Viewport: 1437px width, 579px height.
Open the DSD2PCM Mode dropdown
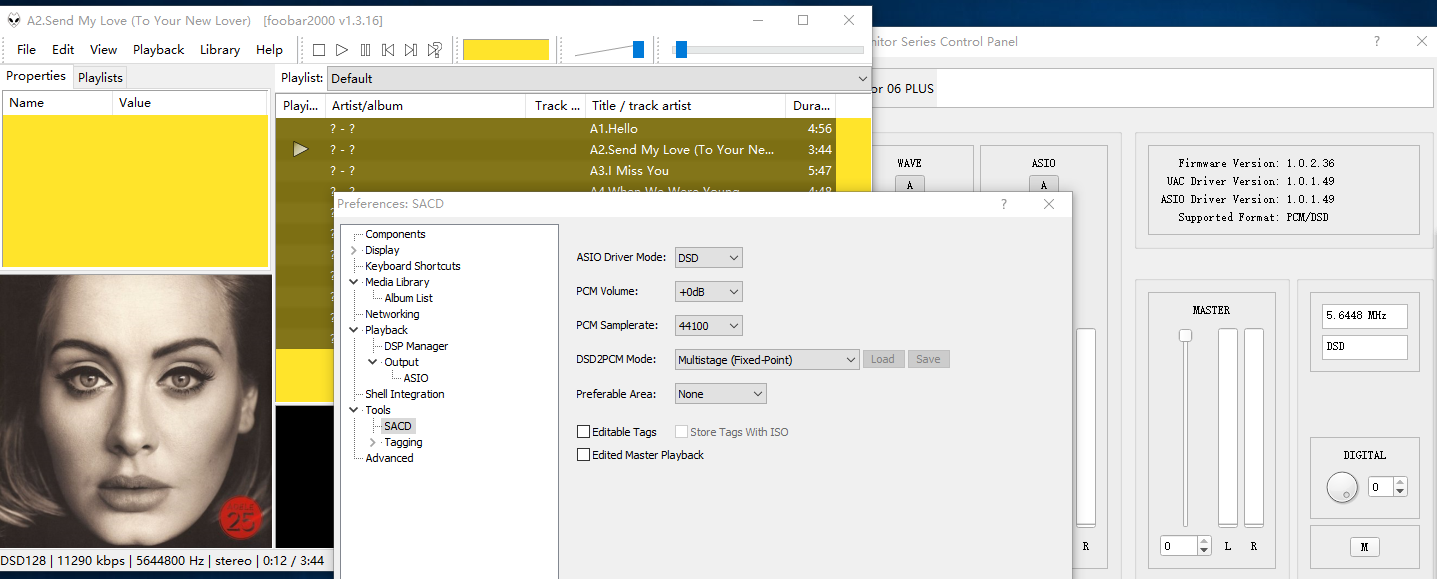coord(766,360)
